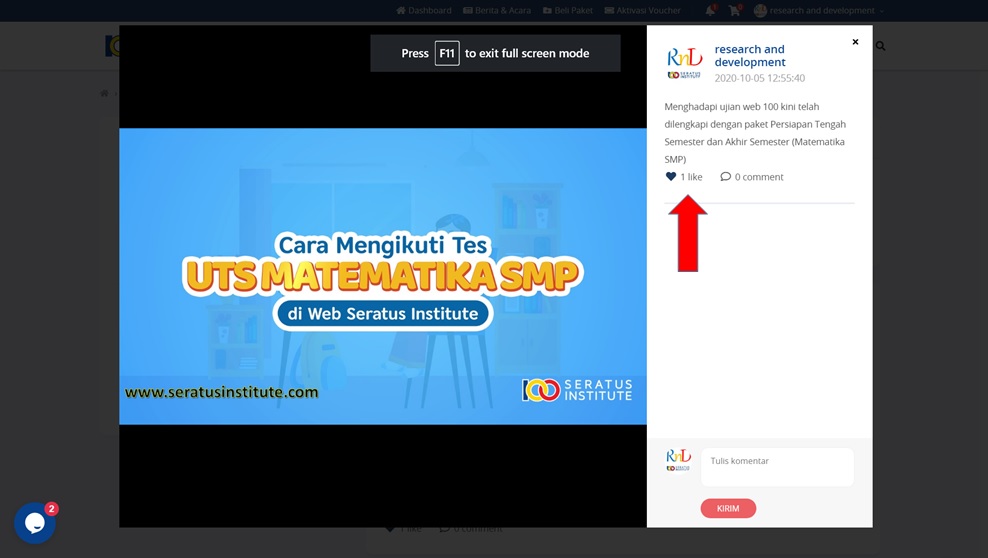Image resolution: width=988 pixels, height=558 pixels.
Task: Click the notification bell icon
Action: (710, 10)
